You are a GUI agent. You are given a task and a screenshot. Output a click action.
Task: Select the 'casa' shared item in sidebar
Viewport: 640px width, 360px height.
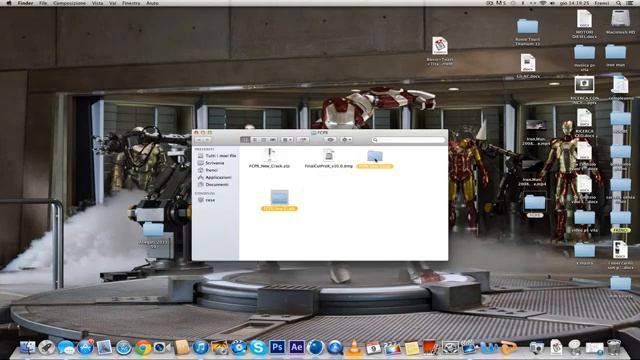(x=207, y=200)
